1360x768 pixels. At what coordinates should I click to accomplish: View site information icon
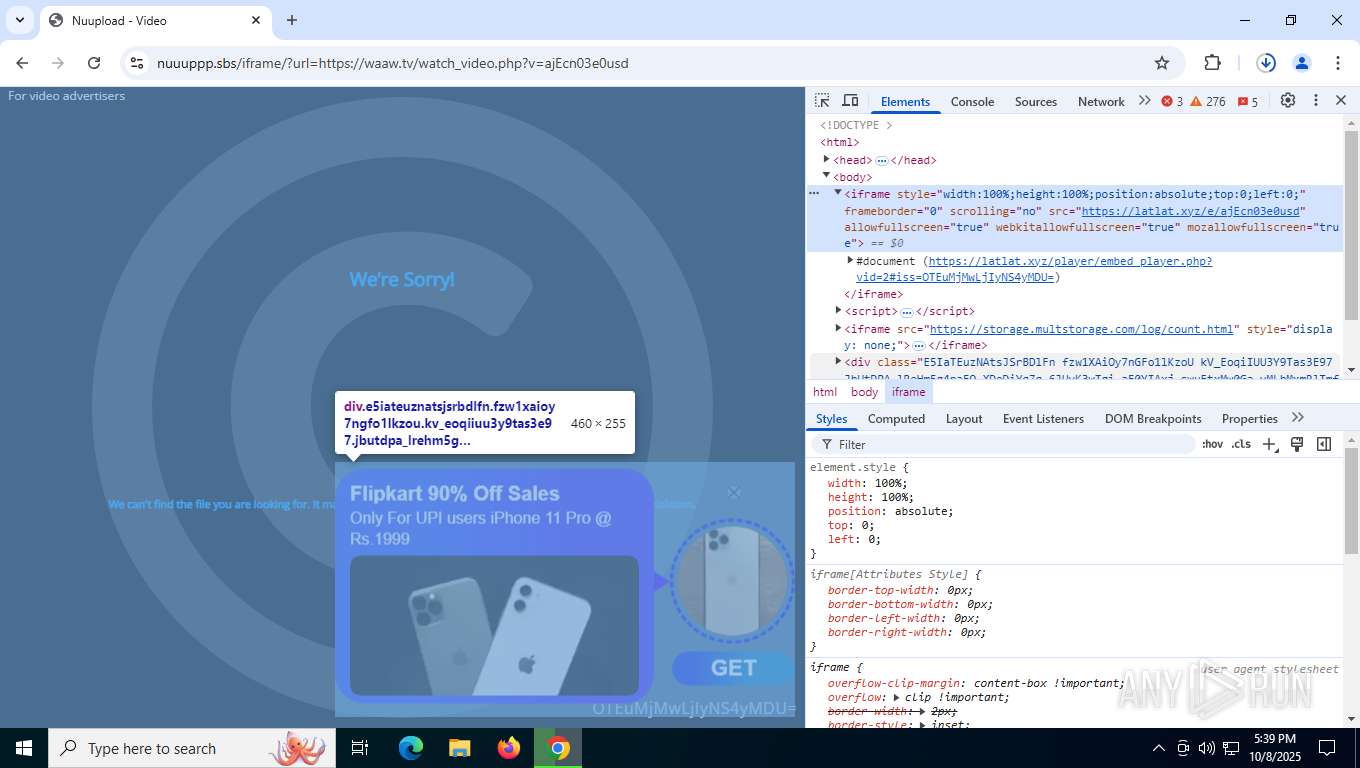point(137,63)
